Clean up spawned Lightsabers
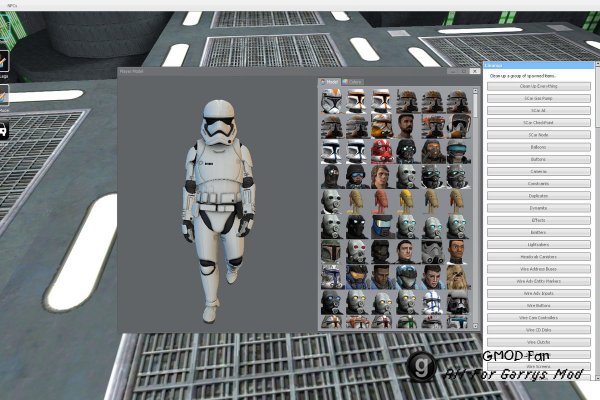Viewport: 600px width, 400px height. coord(538,245)
